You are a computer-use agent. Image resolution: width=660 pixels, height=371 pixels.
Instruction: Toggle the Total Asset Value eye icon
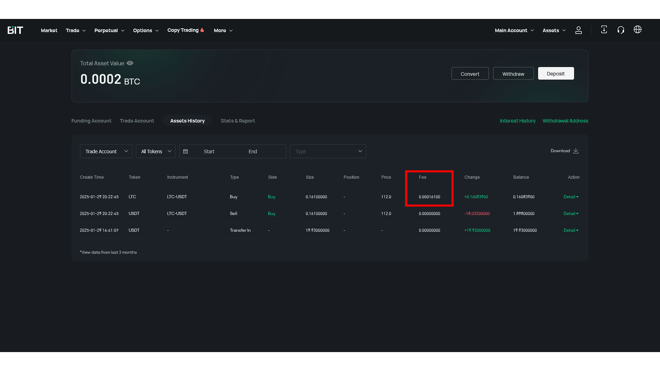[130, 63]
